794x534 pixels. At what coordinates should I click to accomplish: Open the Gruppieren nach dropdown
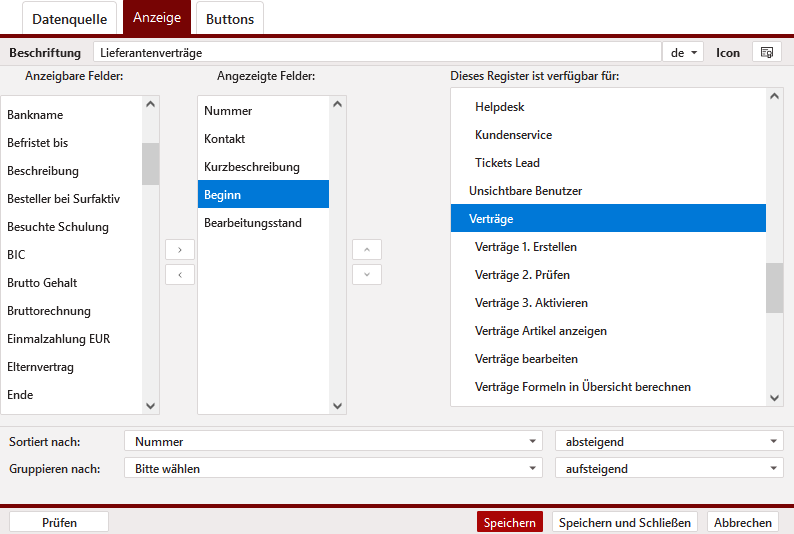pyautogui.click(x=332, y=468)
